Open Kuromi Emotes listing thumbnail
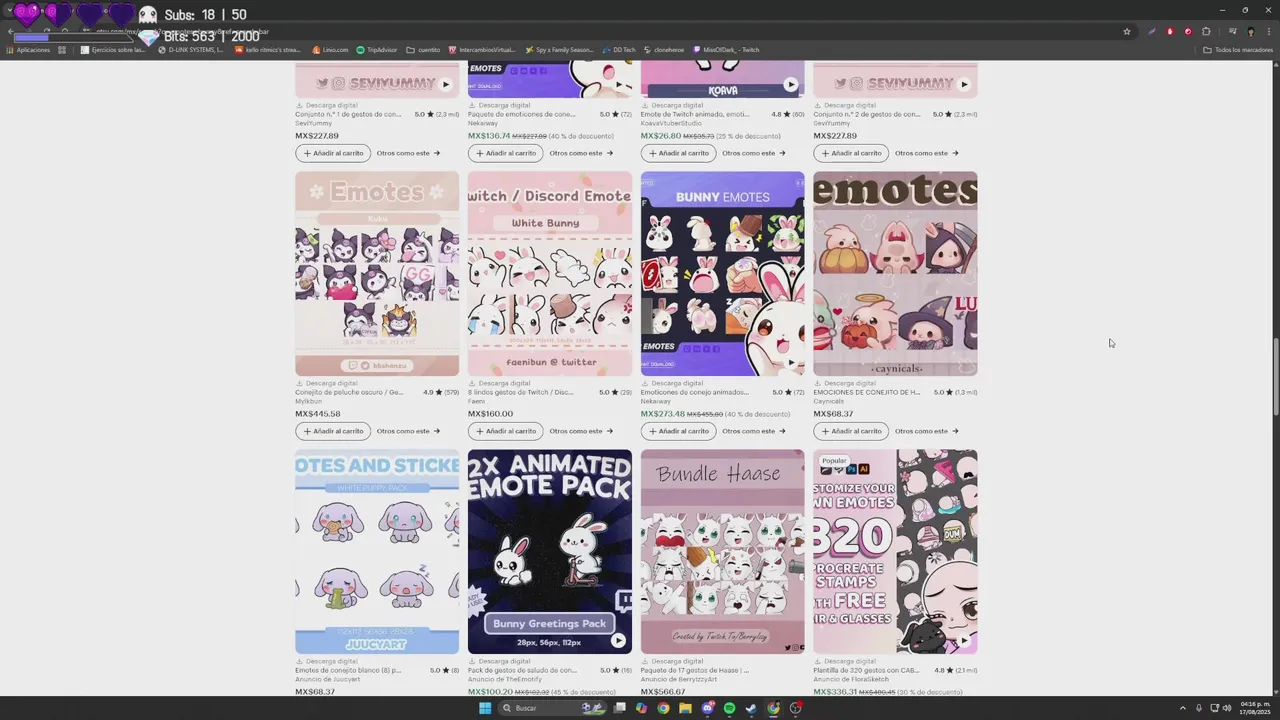This screenshot has height=720, width=1280. click(x=377, y=274)
